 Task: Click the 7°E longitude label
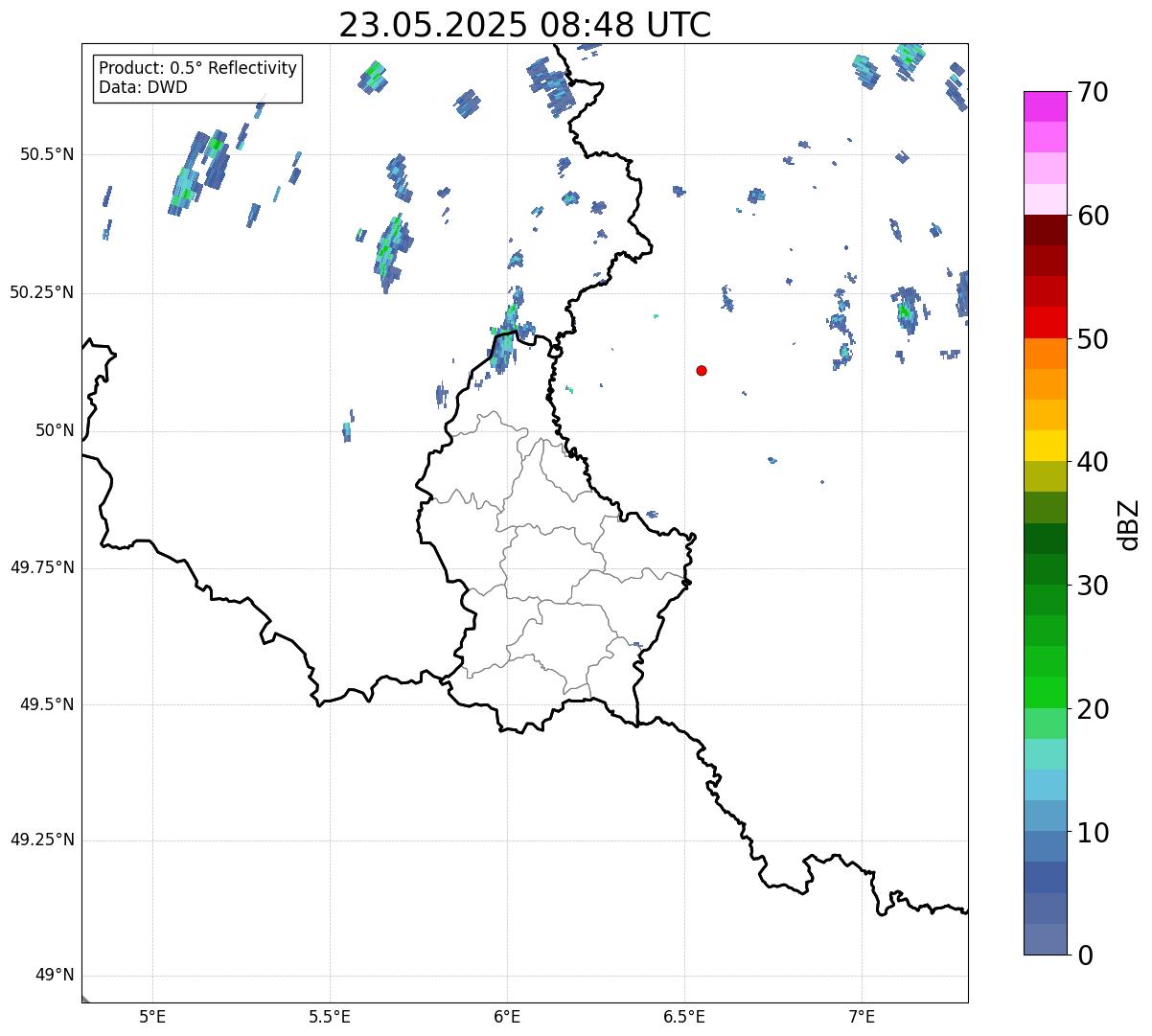[x=862, y=1017]
